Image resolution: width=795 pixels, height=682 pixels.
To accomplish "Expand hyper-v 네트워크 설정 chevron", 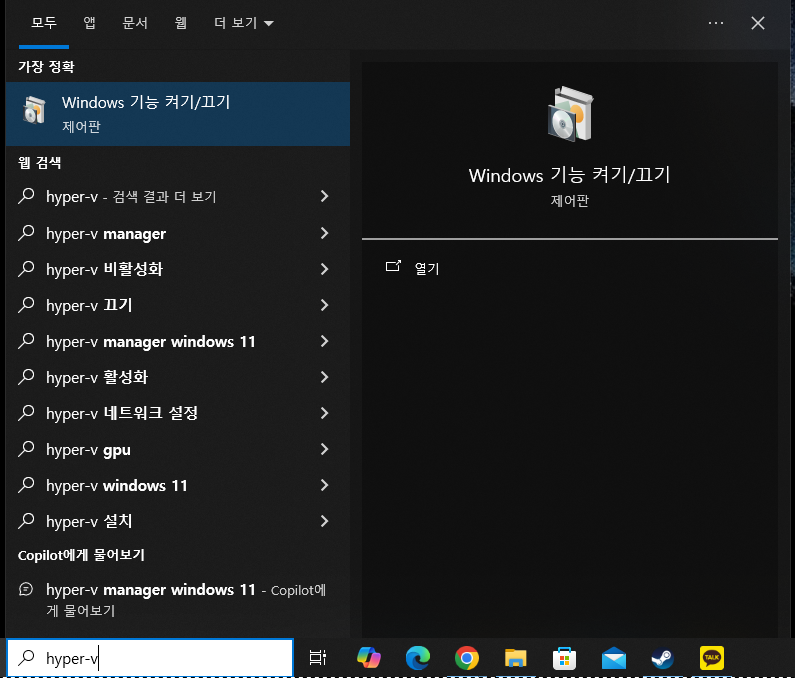I will [324, 413].
